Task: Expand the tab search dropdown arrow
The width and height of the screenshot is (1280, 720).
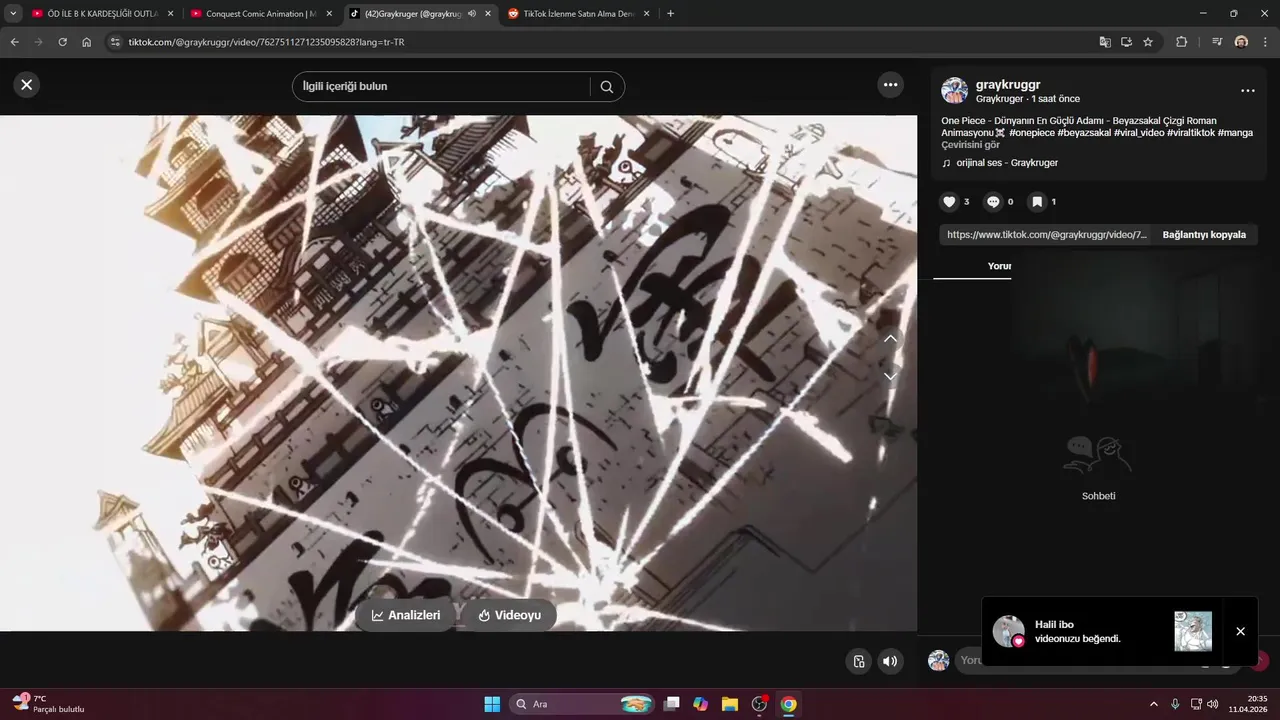Action: pyautogui.click(x=13, y=14)
